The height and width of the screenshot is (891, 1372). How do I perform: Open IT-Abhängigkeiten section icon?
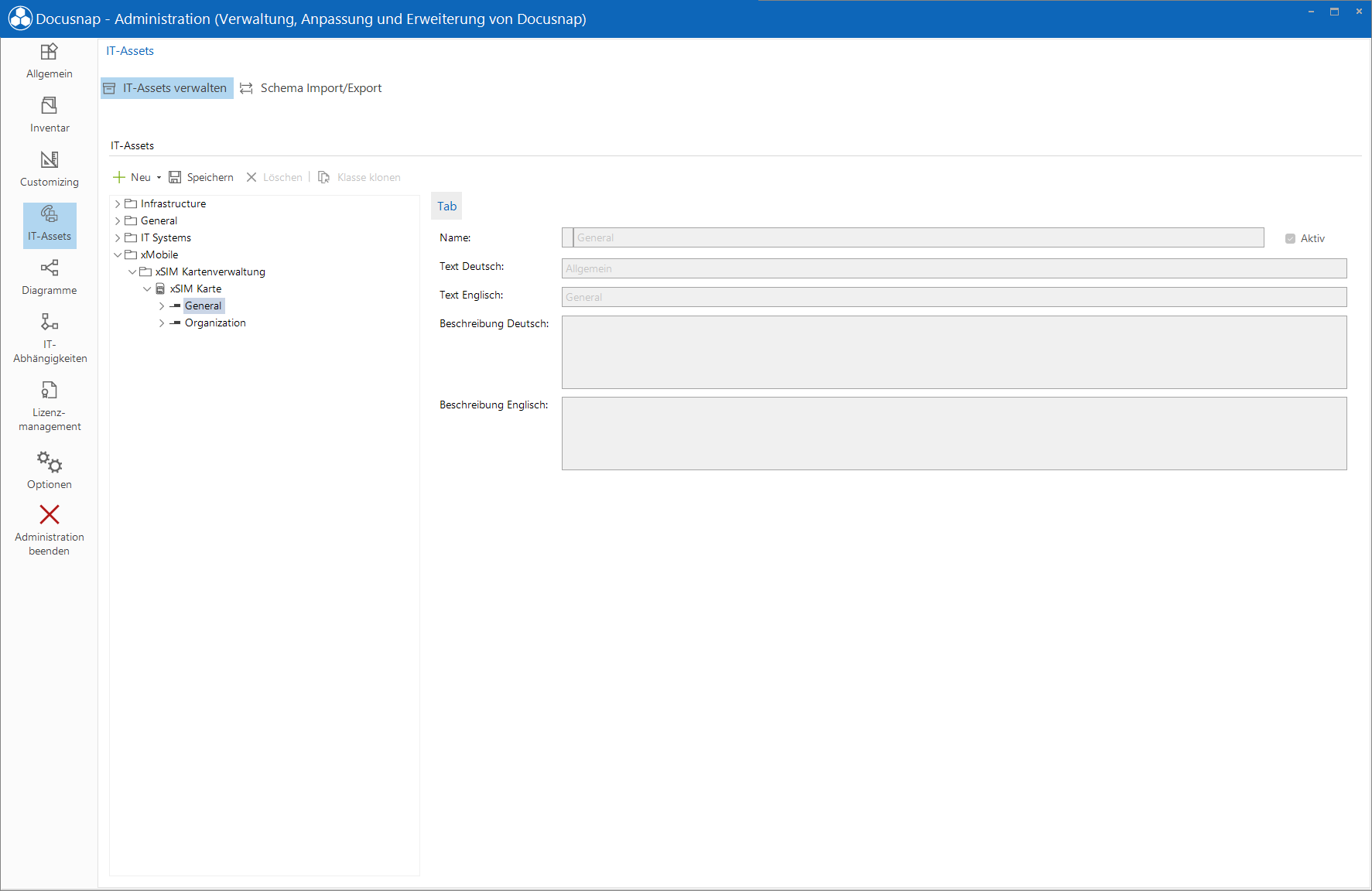click(49, 322)
